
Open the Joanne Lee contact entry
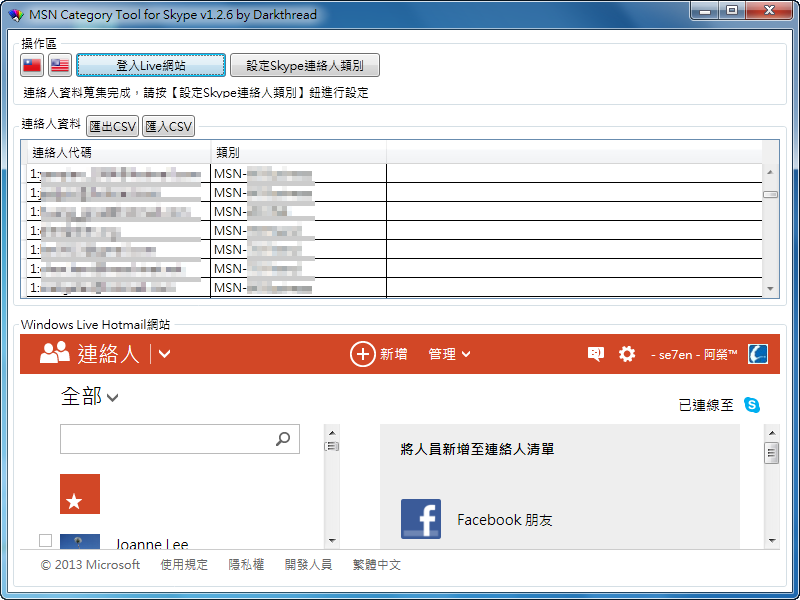152,544
